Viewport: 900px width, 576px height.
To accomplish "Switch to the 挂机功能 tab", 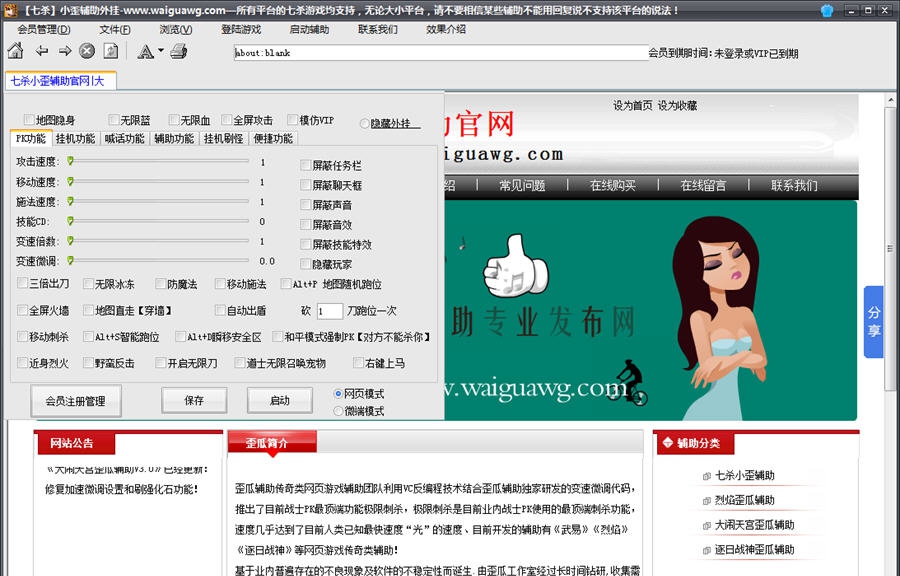I will pos(75,139).
